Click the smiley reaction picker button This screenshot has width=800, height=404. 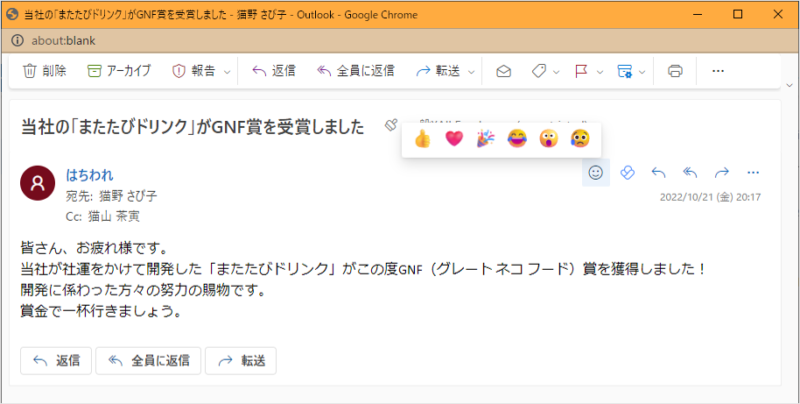(595, 172)
